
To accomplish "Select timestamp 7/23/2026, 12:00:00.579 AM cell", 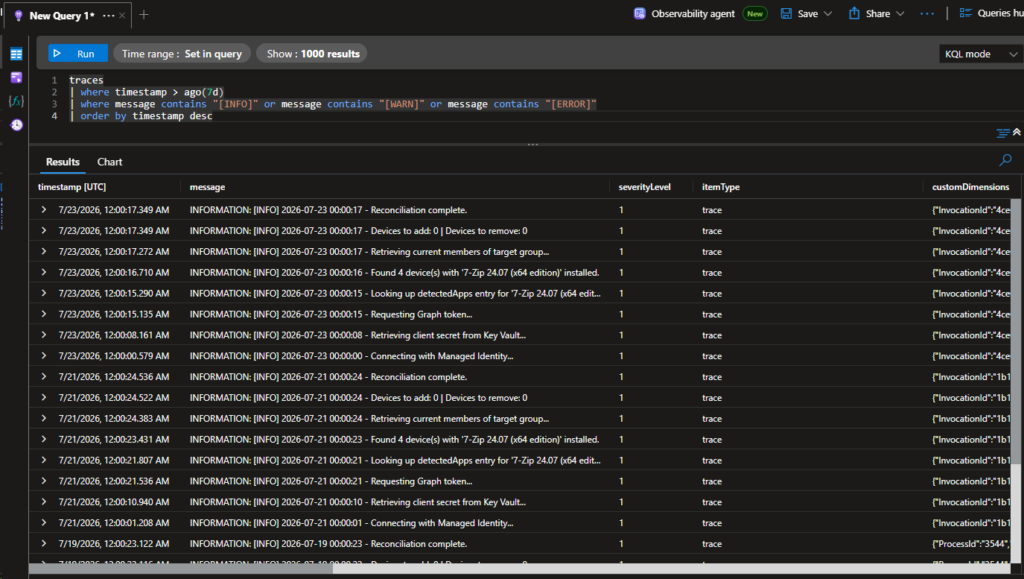I will click(114, 356).
